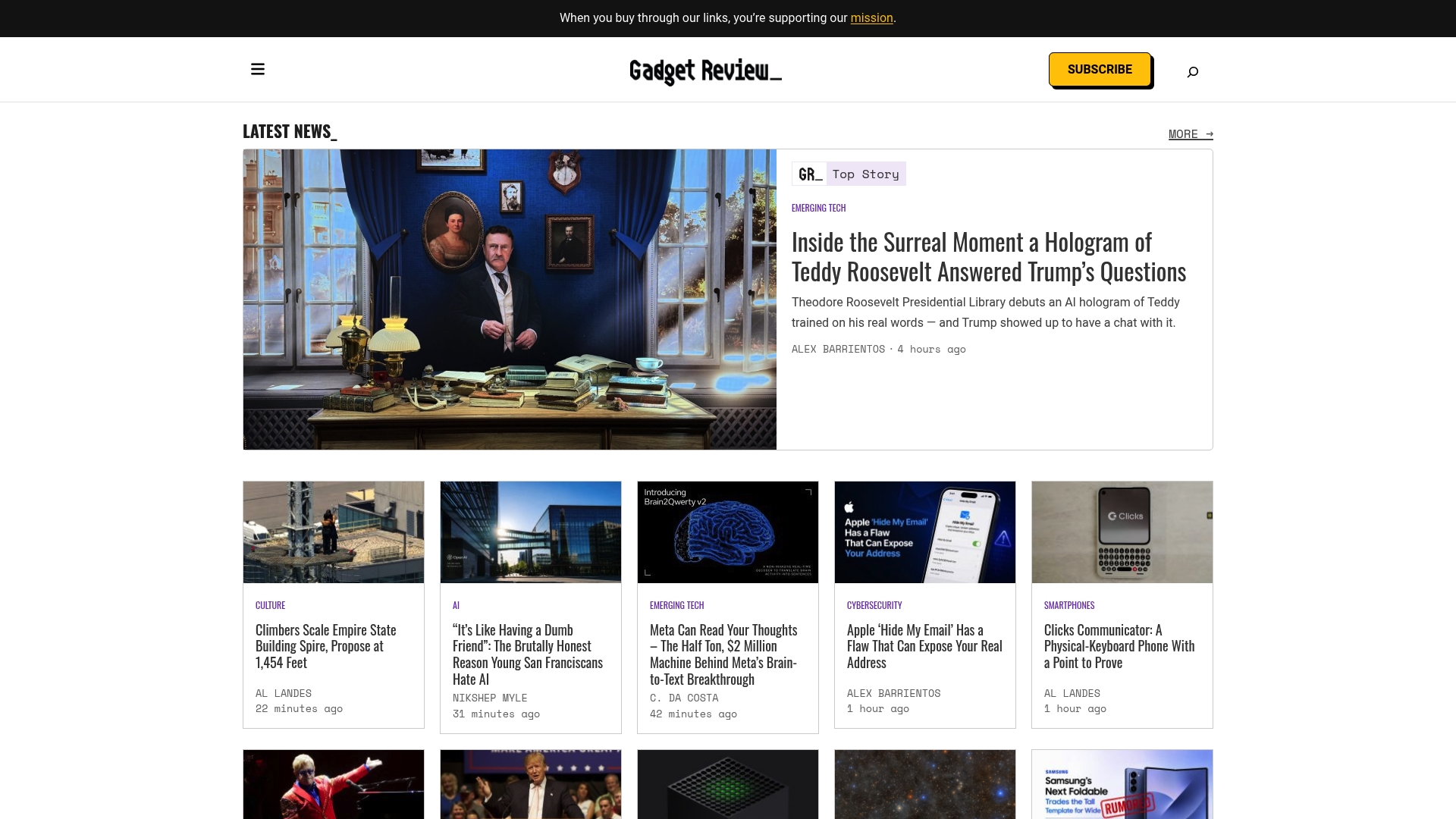Open the Teddy Roosevelt hologram headline
1456x819 pixels.
coord(989,256)
